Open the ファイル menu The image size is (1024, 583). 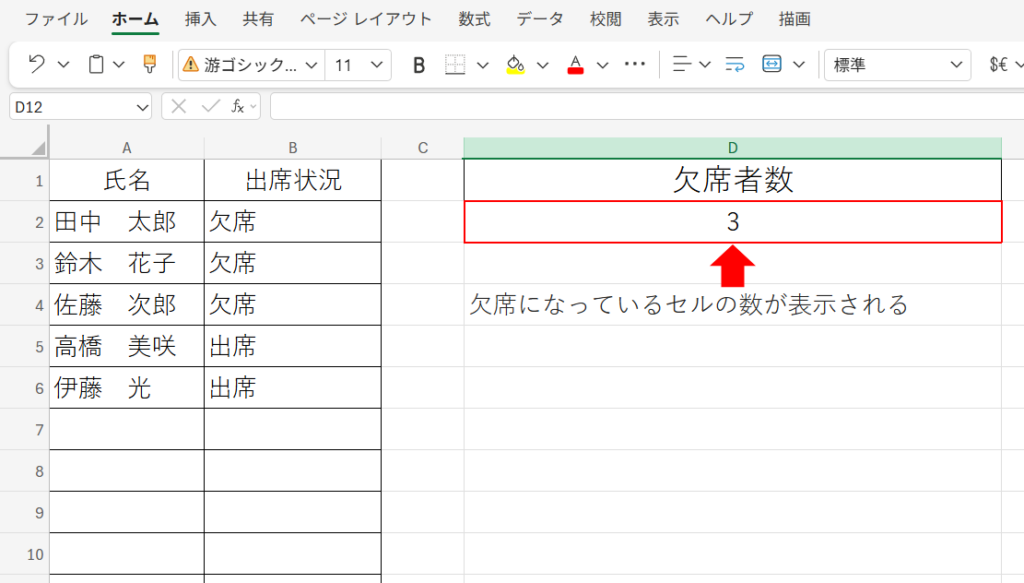(55, 19)
